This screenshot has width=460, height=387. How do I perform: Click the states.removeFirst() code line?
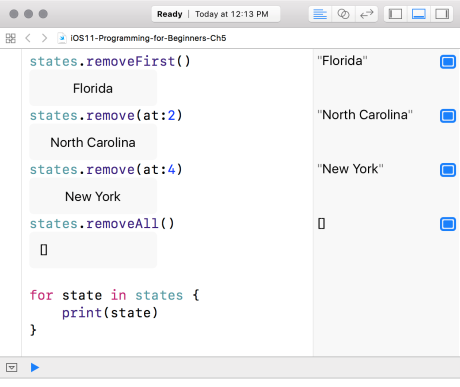110,61
